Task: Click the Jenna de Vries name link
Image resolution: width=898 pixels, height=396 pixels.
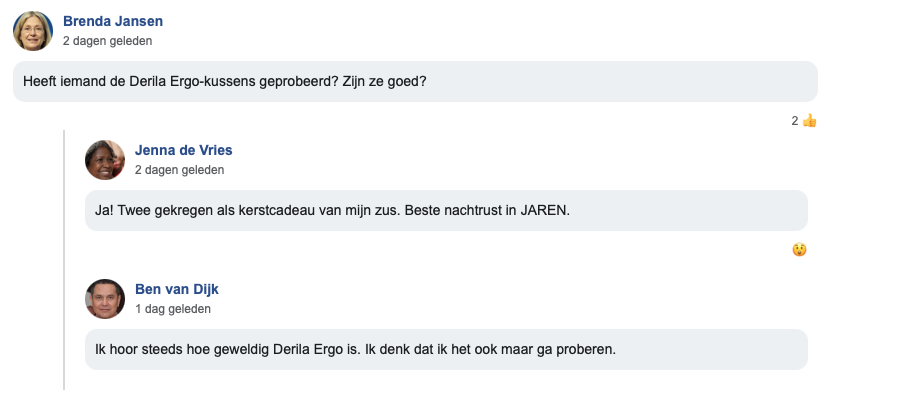Action: pyautogui.click(x=184, y=150)
